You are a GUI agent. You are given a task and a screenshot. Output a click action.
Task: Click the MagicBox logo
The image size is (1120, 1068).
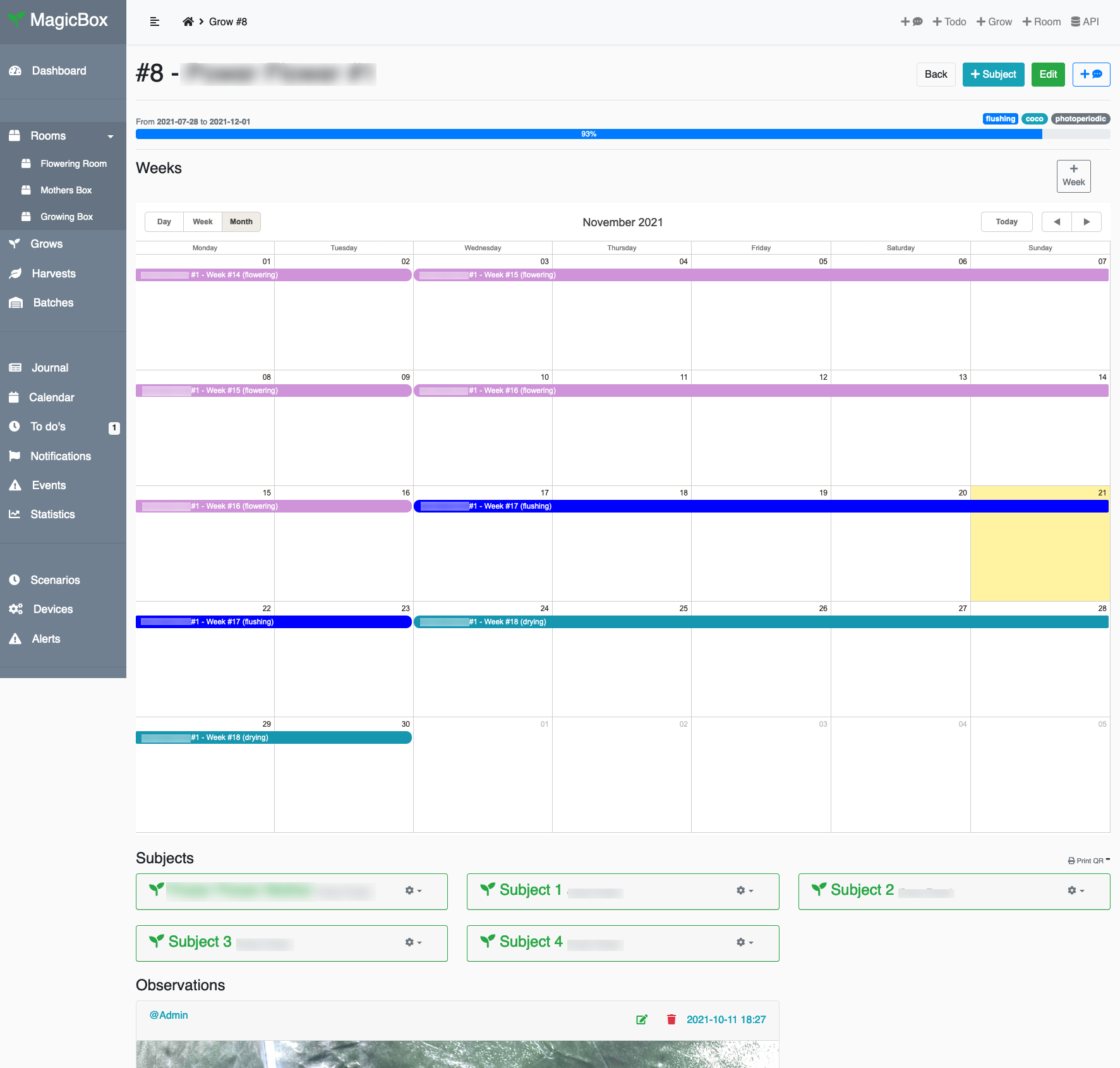(58, 20)
